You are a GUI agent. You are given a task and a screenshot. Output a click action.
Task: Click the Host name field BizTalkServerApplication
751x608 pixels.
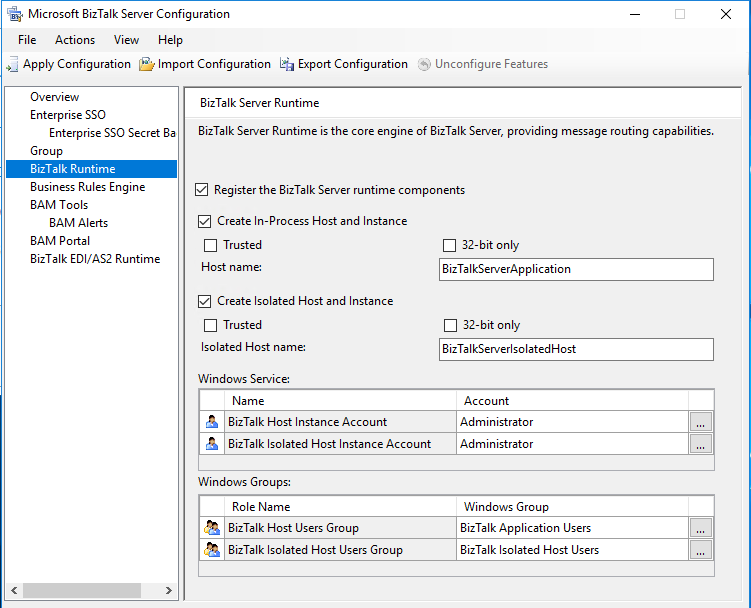(576, 269)
